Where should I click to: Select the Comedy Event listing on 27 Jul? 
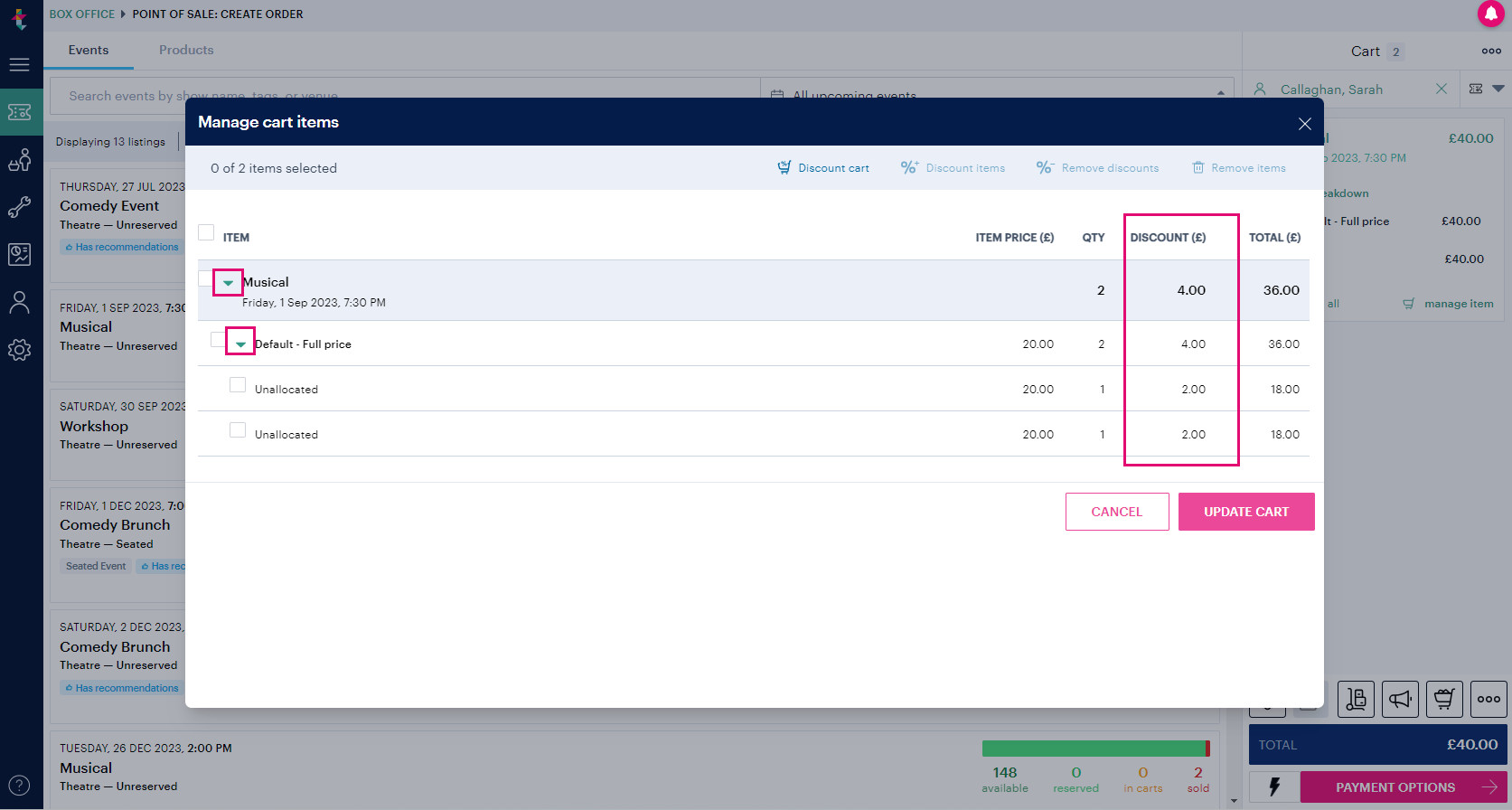point(118,224)
